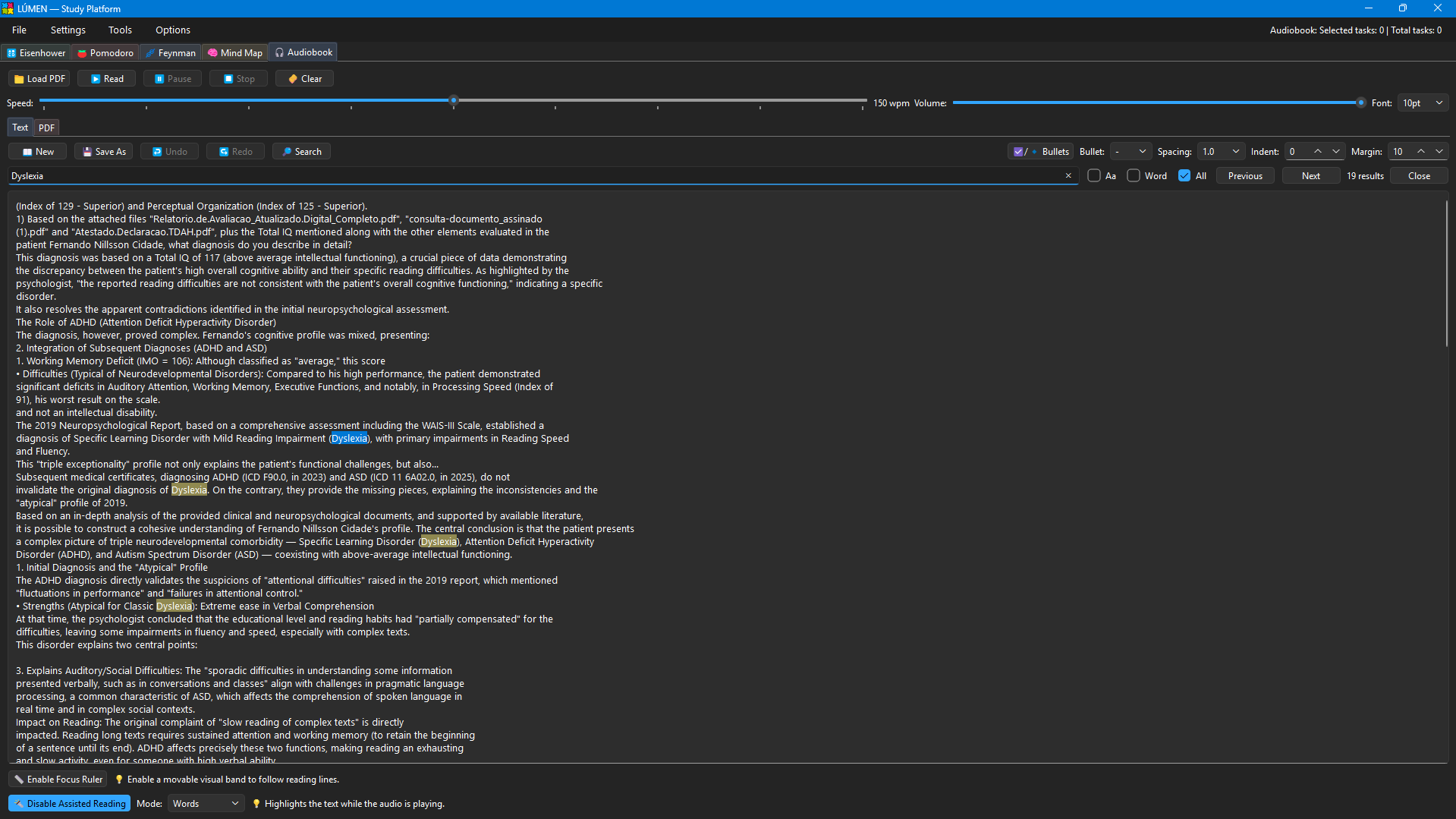Open the Bullet style dropdown
The width and height of the screenshot is (1456, 819).
1131,152
